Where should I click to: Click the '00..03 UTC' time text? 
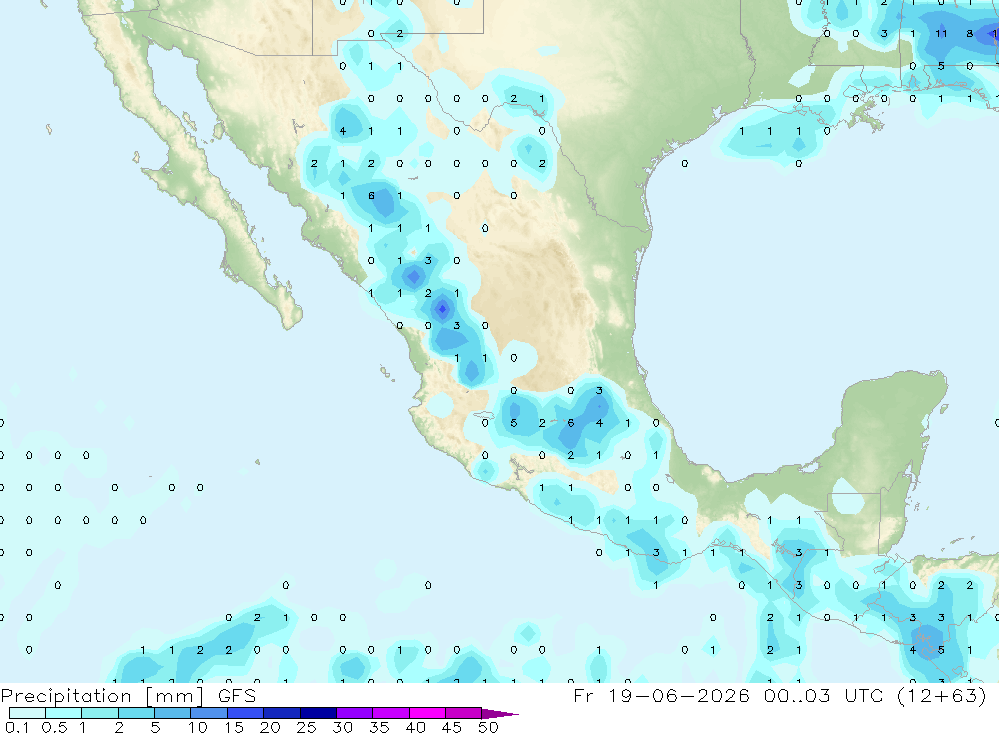click(x=823, y=695)
